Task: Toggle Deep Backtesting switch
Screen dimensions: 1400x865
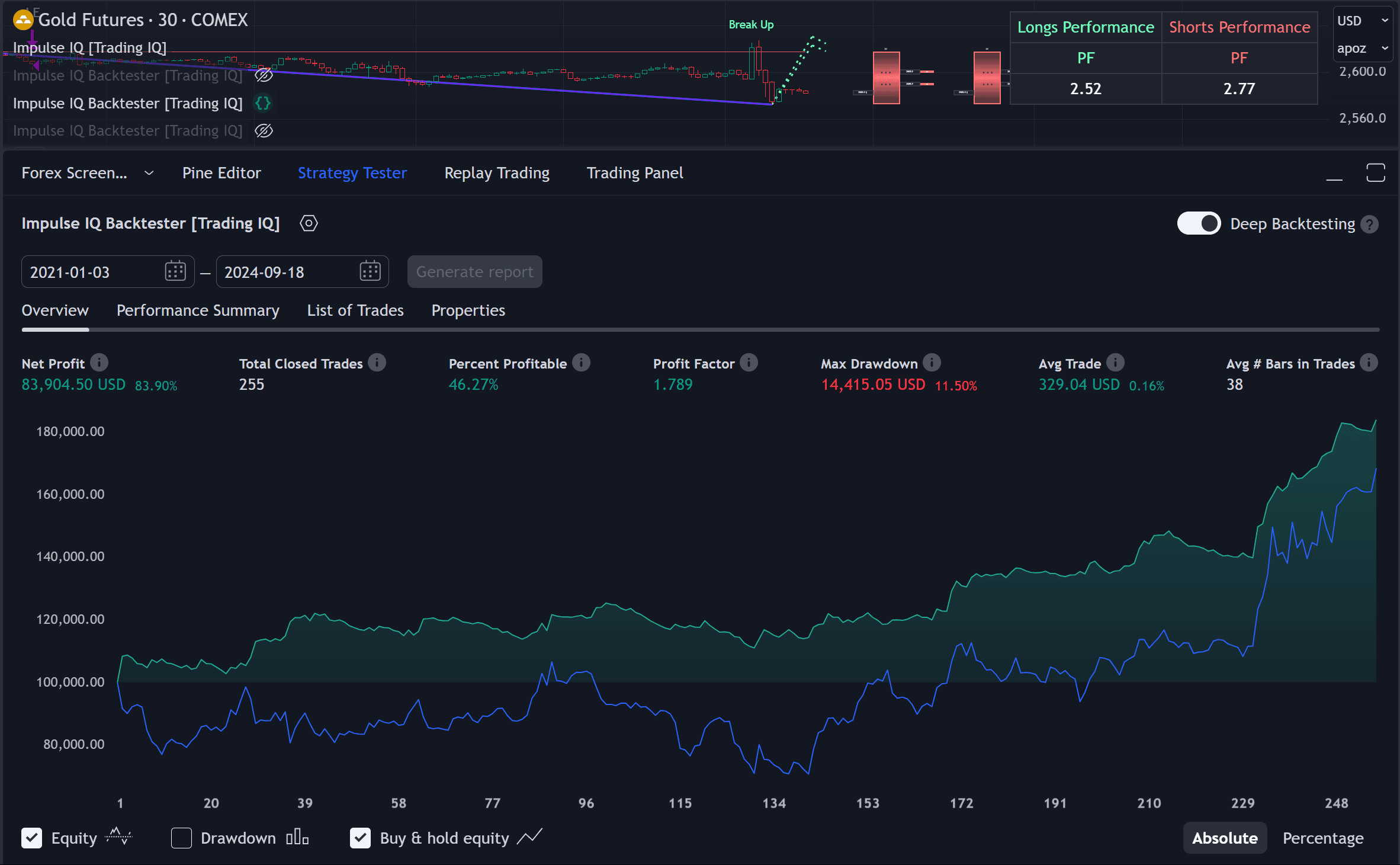Action: click(1199, 223)
